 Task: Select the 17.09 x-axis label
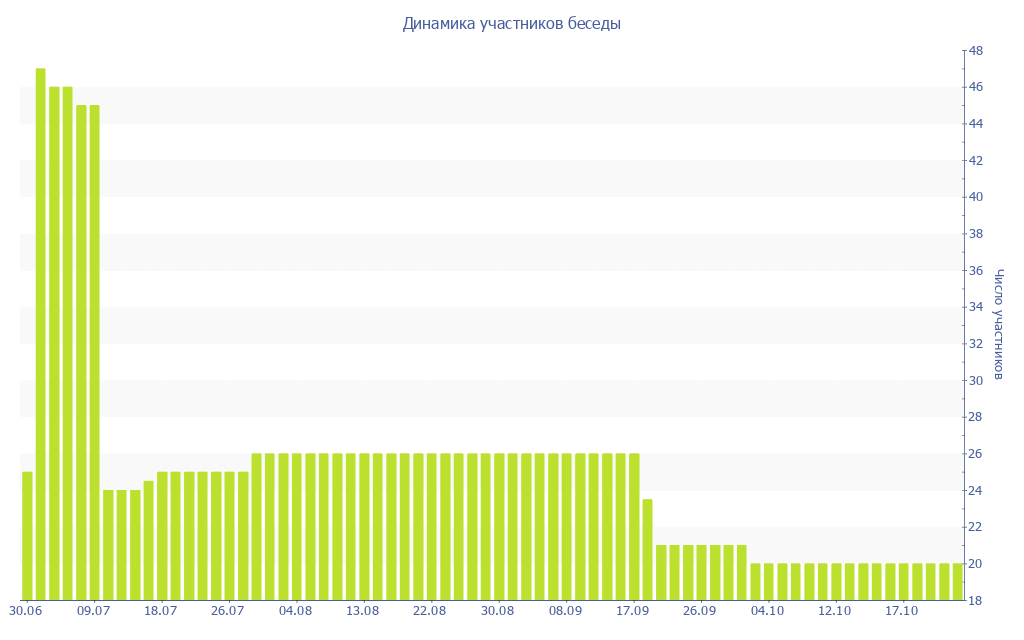point(632,611)
